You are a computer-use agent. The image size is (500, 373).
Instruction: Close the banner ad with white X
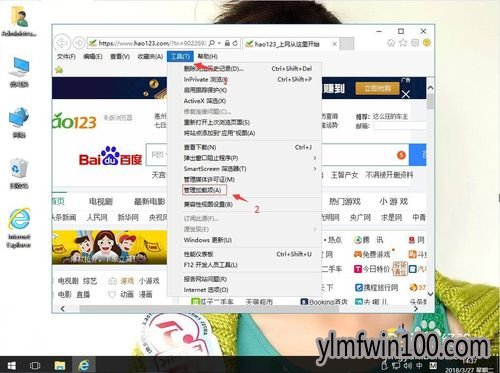point(406,94)
